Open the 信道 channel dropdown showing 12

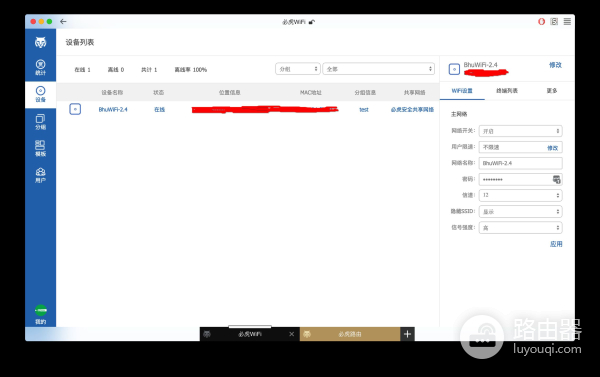[520, 195]
